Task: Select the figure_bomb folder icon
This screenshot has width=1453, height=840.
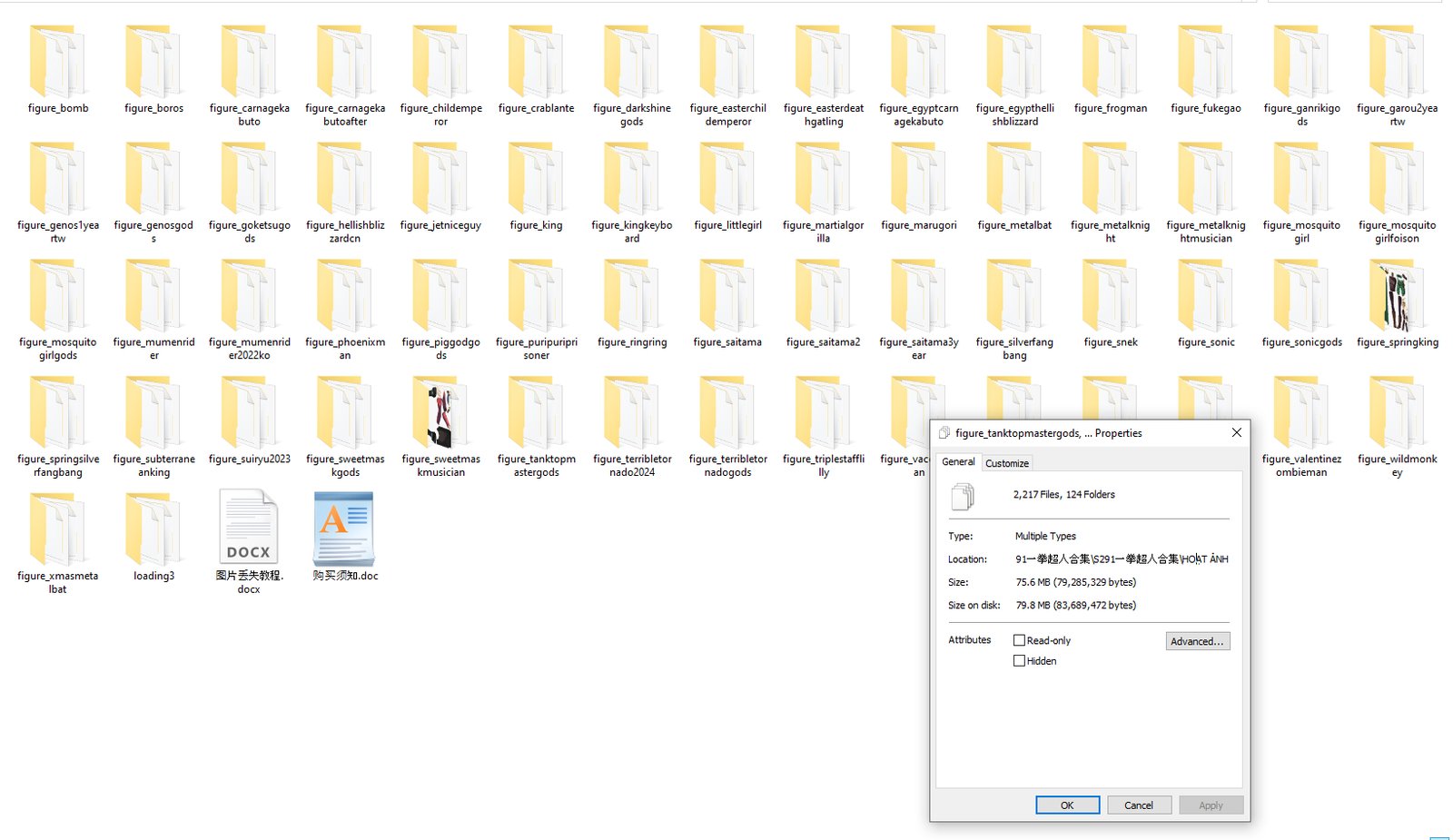Action: point(58,63)
